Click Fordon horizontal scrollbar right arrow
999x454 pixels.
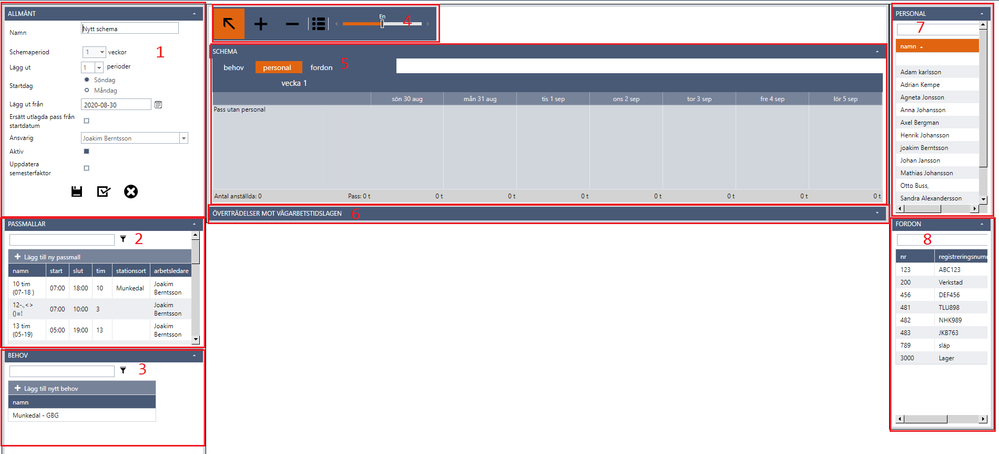(983, 420)
